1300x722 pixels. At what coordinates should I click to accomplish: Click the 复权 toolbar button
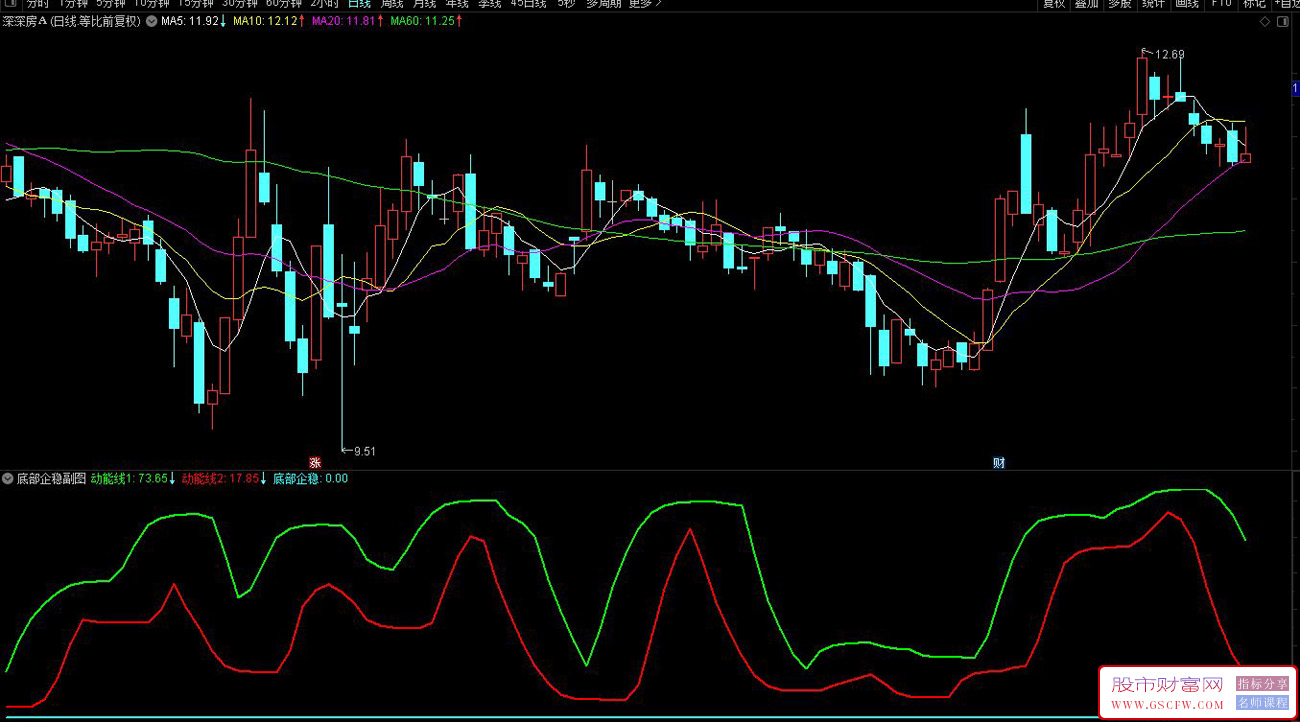pyautogui.click(x=1054, y=4)
